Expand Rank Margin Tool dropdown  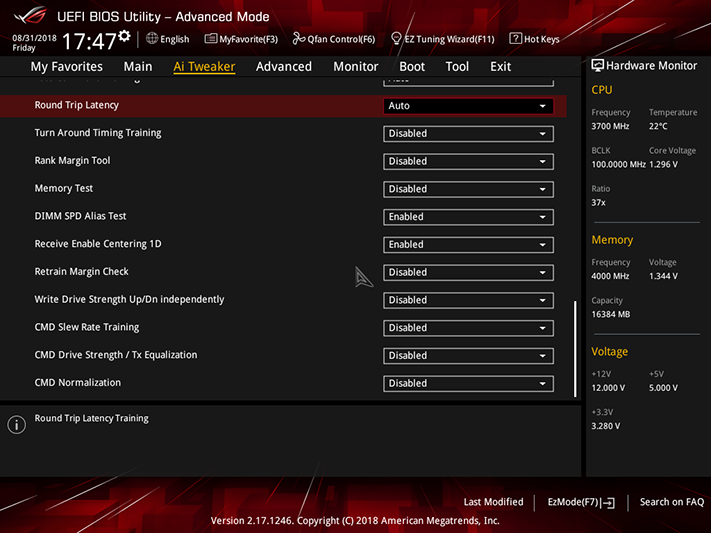(468, 161)
